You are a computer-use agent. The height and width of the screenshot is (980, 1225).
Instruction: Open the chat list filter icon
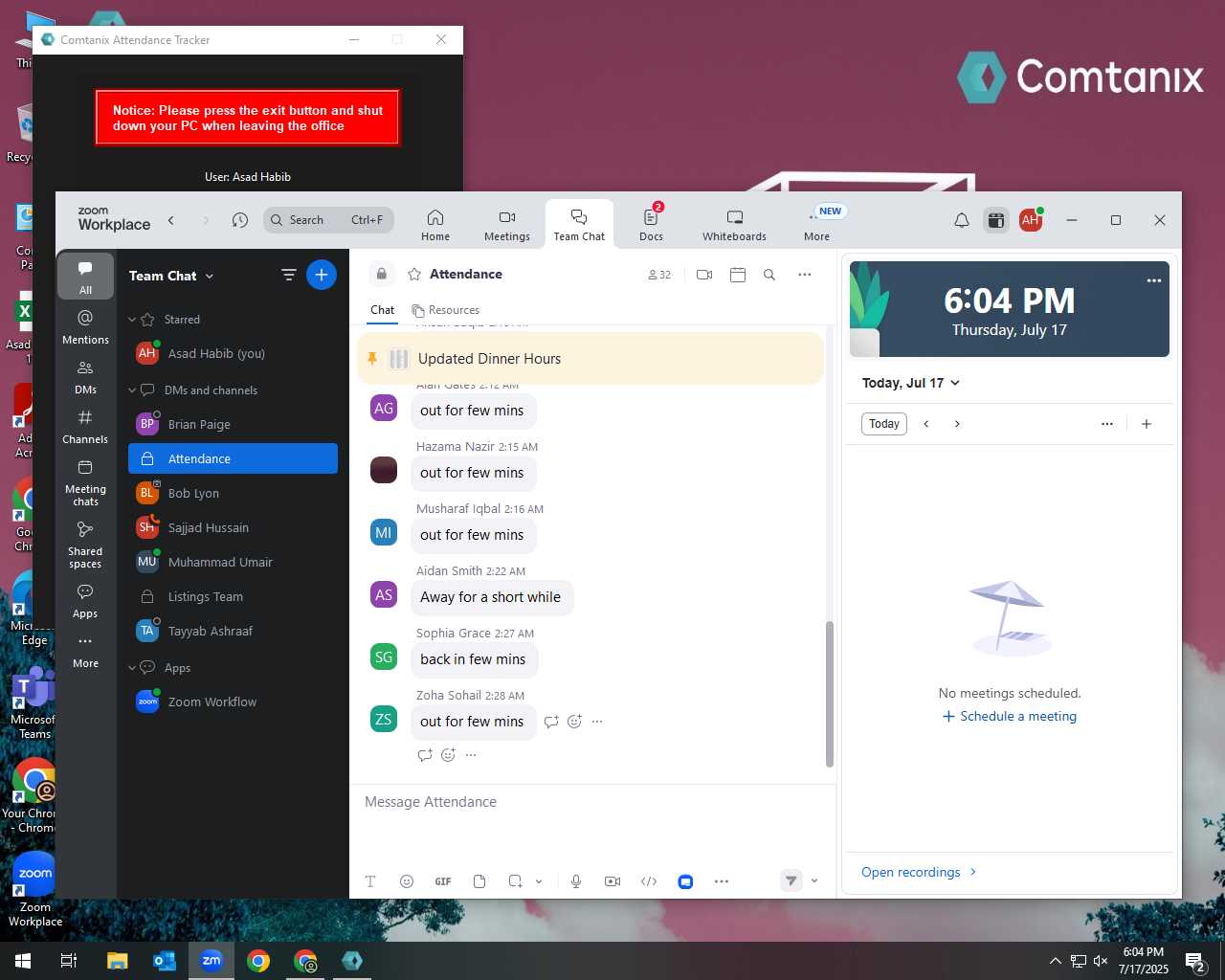click(288, 276)
